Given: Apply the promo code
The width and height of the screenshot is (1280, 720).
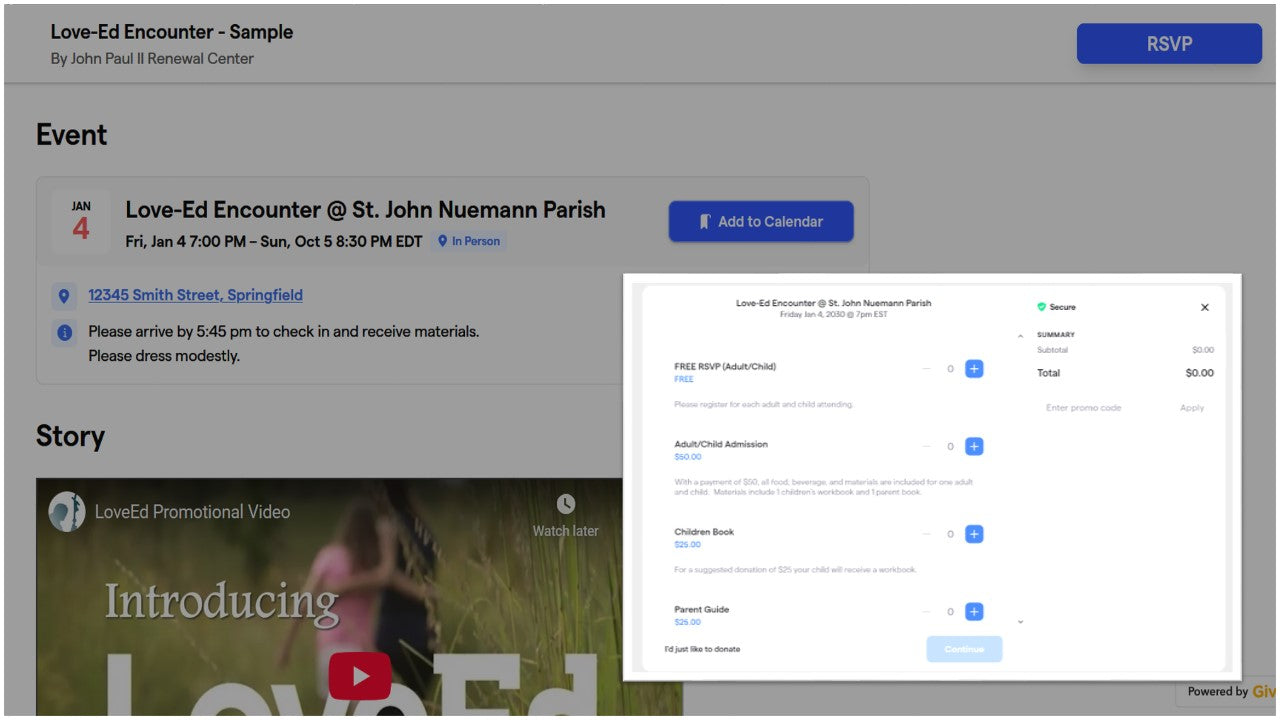Looking at the screenshot, I should pos(1192,408).
